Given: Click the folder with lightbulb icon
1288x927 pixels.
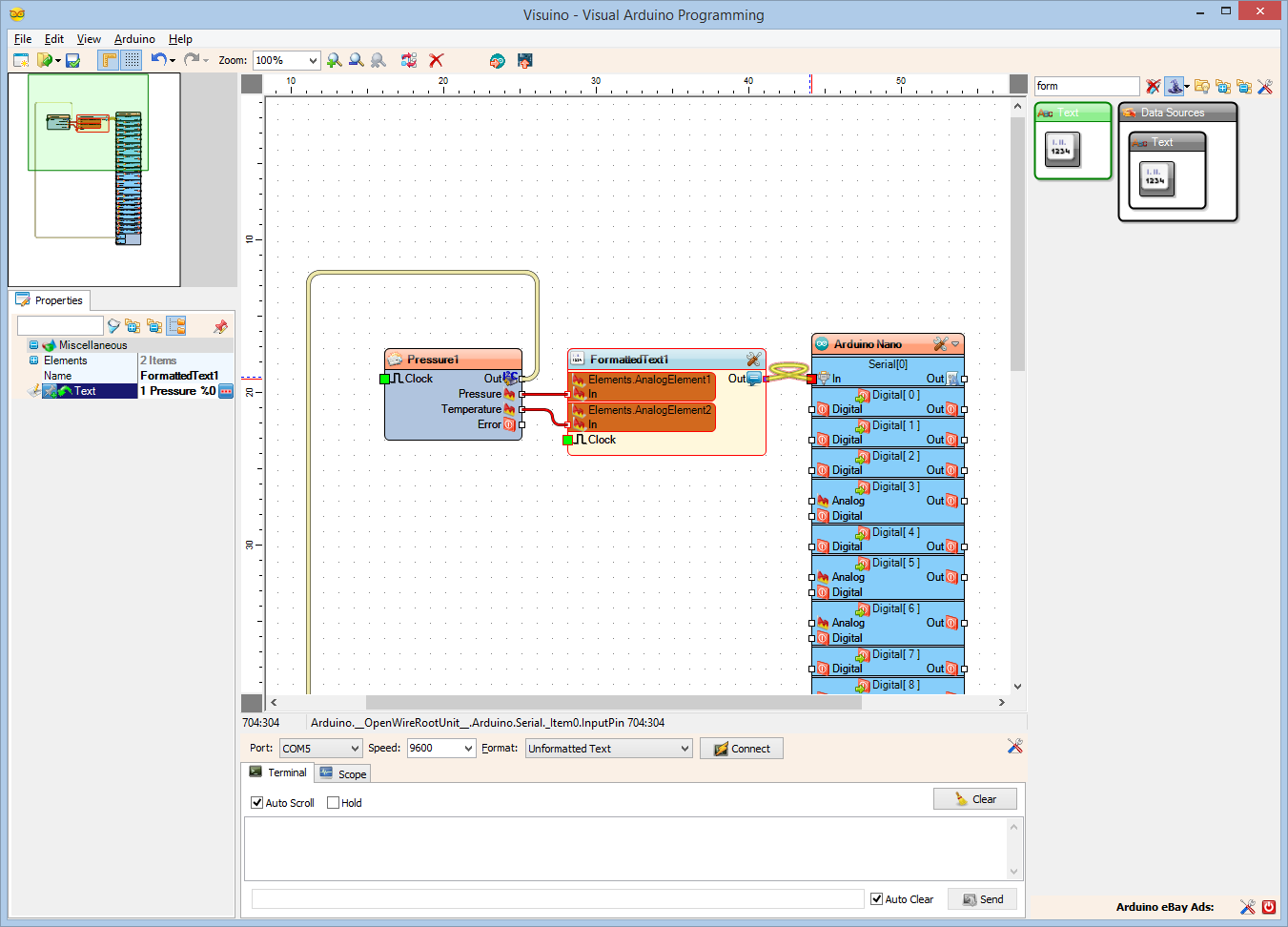Looking at the screenshot, I should click(x=1202, y=86).
